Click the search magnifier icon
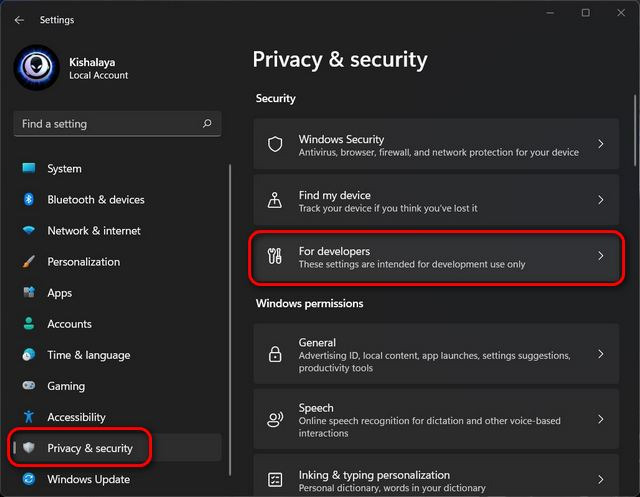 [207, 123]
